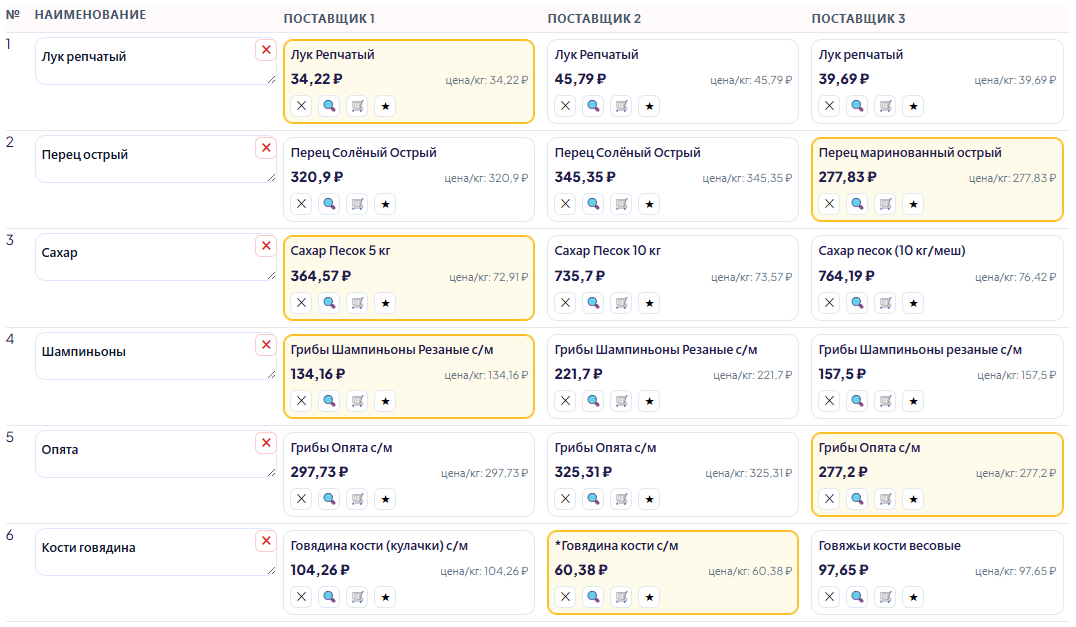
Task: Select supplier 2's Грибы Шампиньоны Резаные card
Action: (x=672, y=361)
